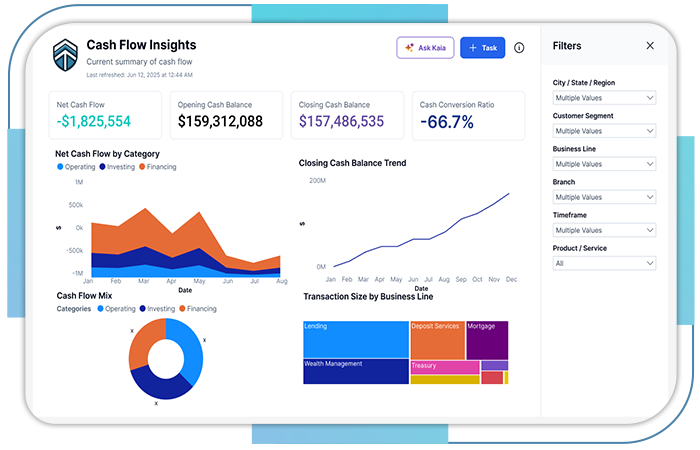Viewport: 700px width, 450px height.
Task: Expand the Business Line filter dropdown
Action: click(x=604, y=164)
